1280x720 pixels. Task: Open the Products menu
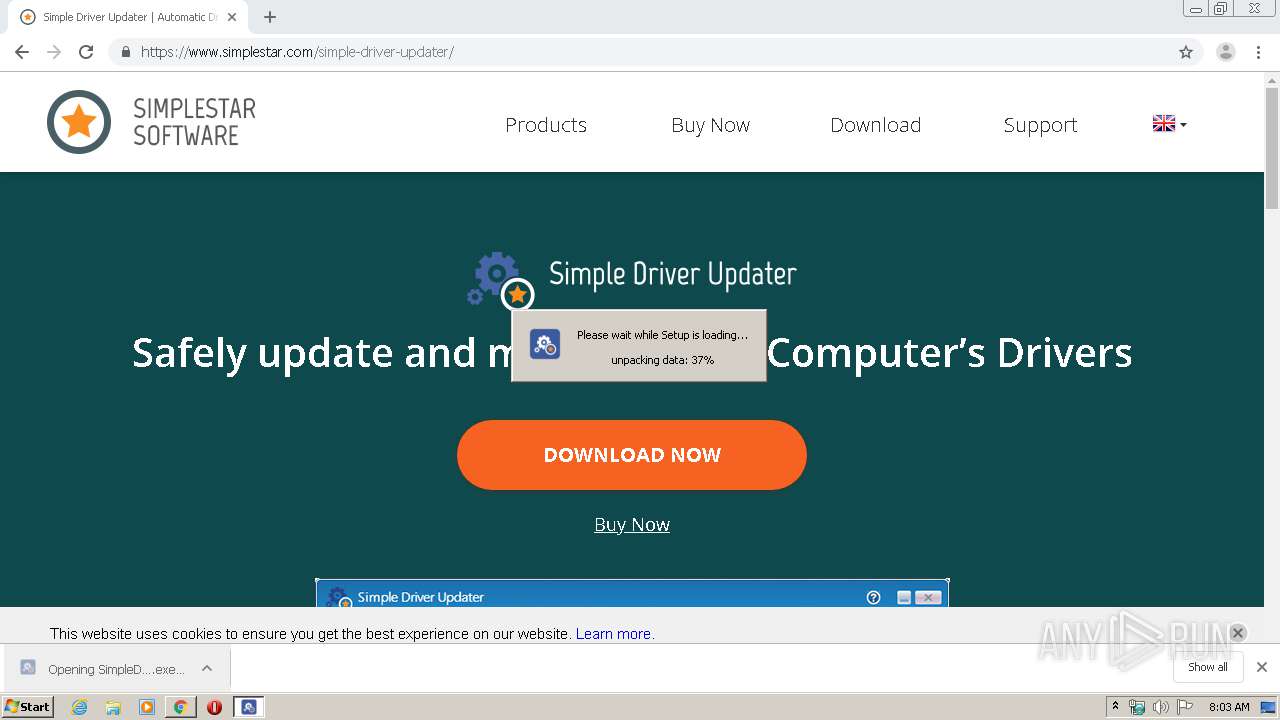[546, 125]
